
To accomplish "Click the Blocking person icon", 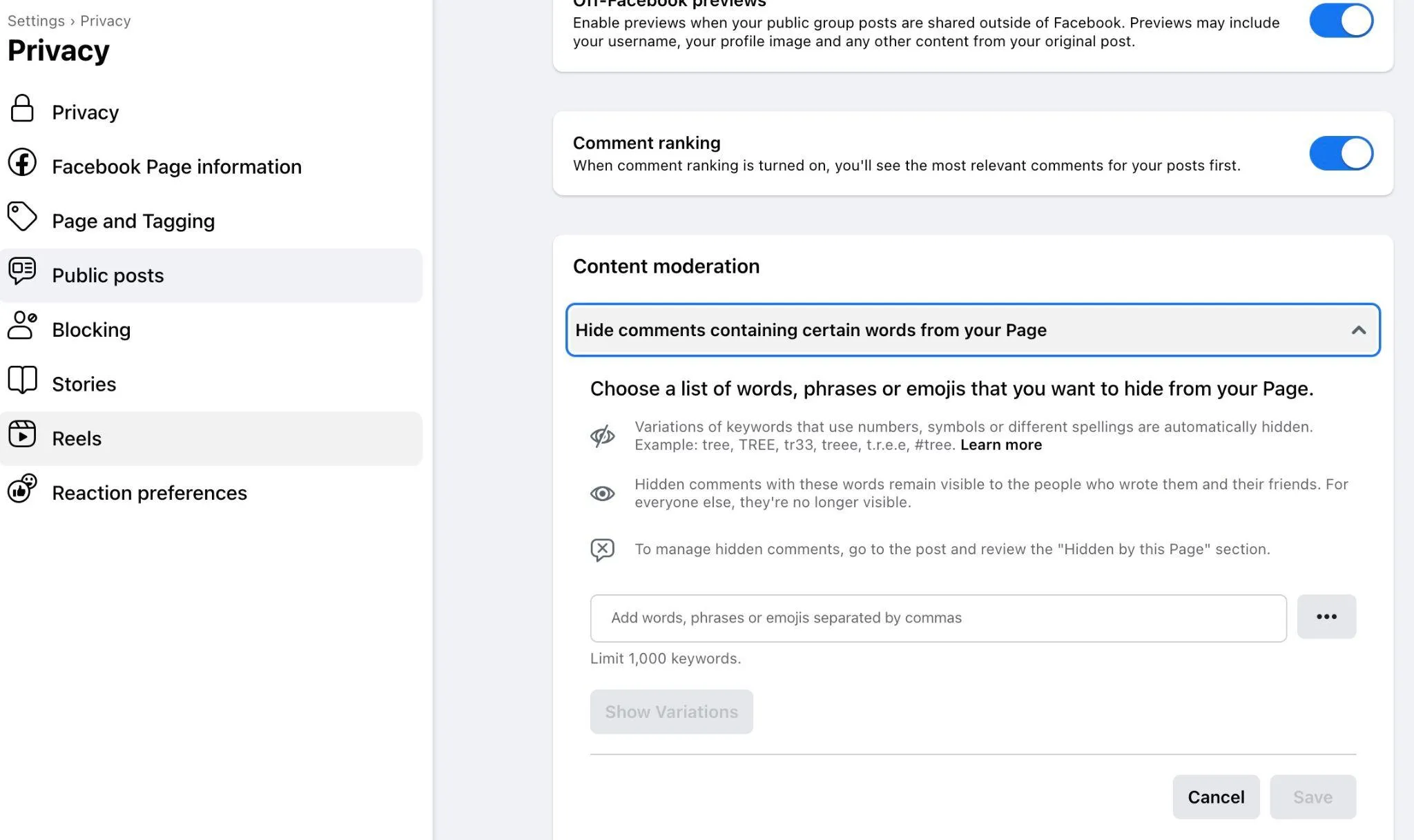I will click(x=22, y=325).
